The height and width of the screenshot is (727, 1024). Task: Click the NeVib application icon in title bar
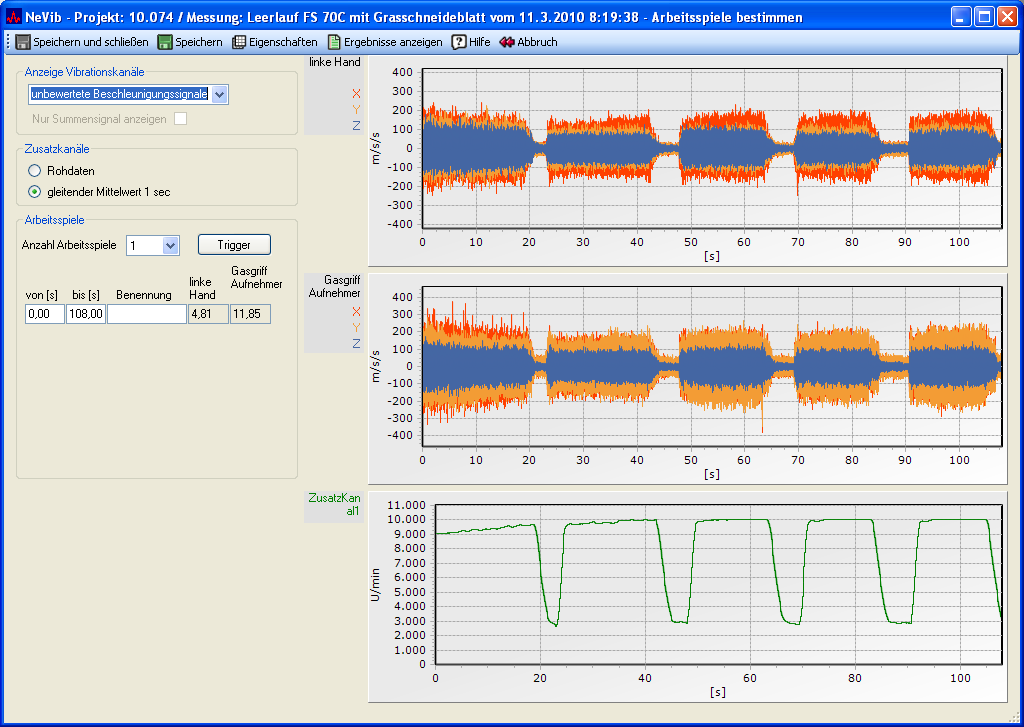(14, 17)
